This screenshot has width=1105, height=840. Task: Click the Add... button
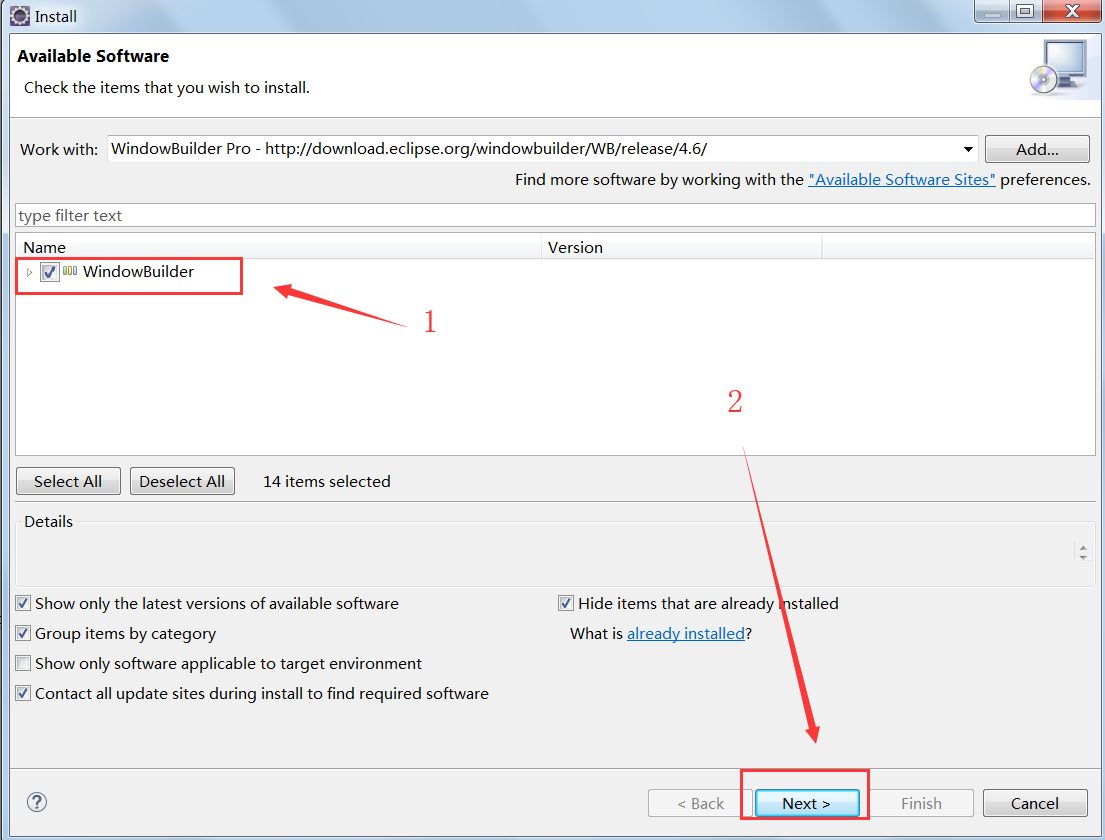point(1037,149)
